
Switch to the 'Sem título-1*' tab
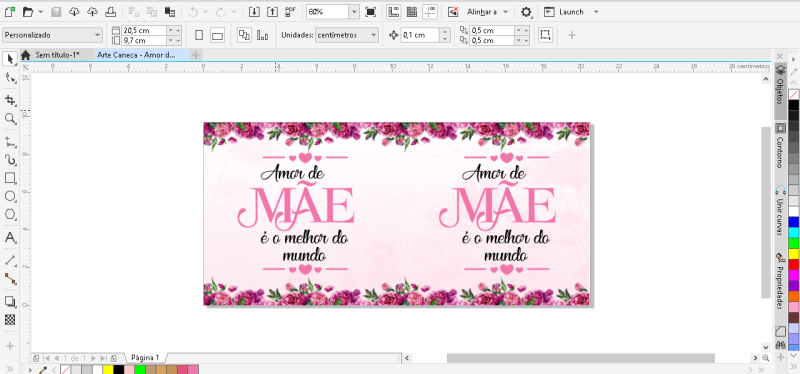[x=57, y=55]
